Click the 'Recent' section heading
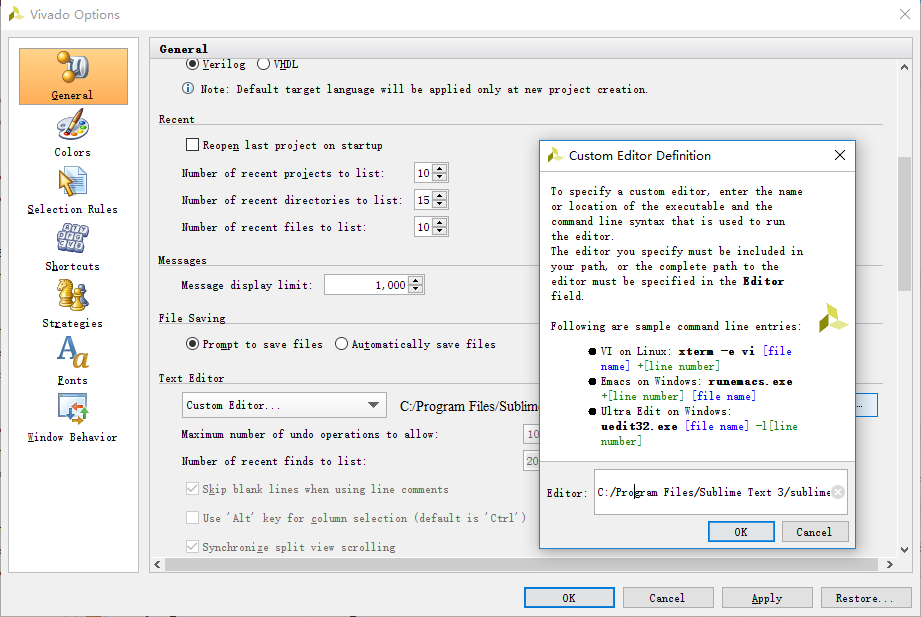The height and width of the screenshot is (617, 921). (176, 119)
